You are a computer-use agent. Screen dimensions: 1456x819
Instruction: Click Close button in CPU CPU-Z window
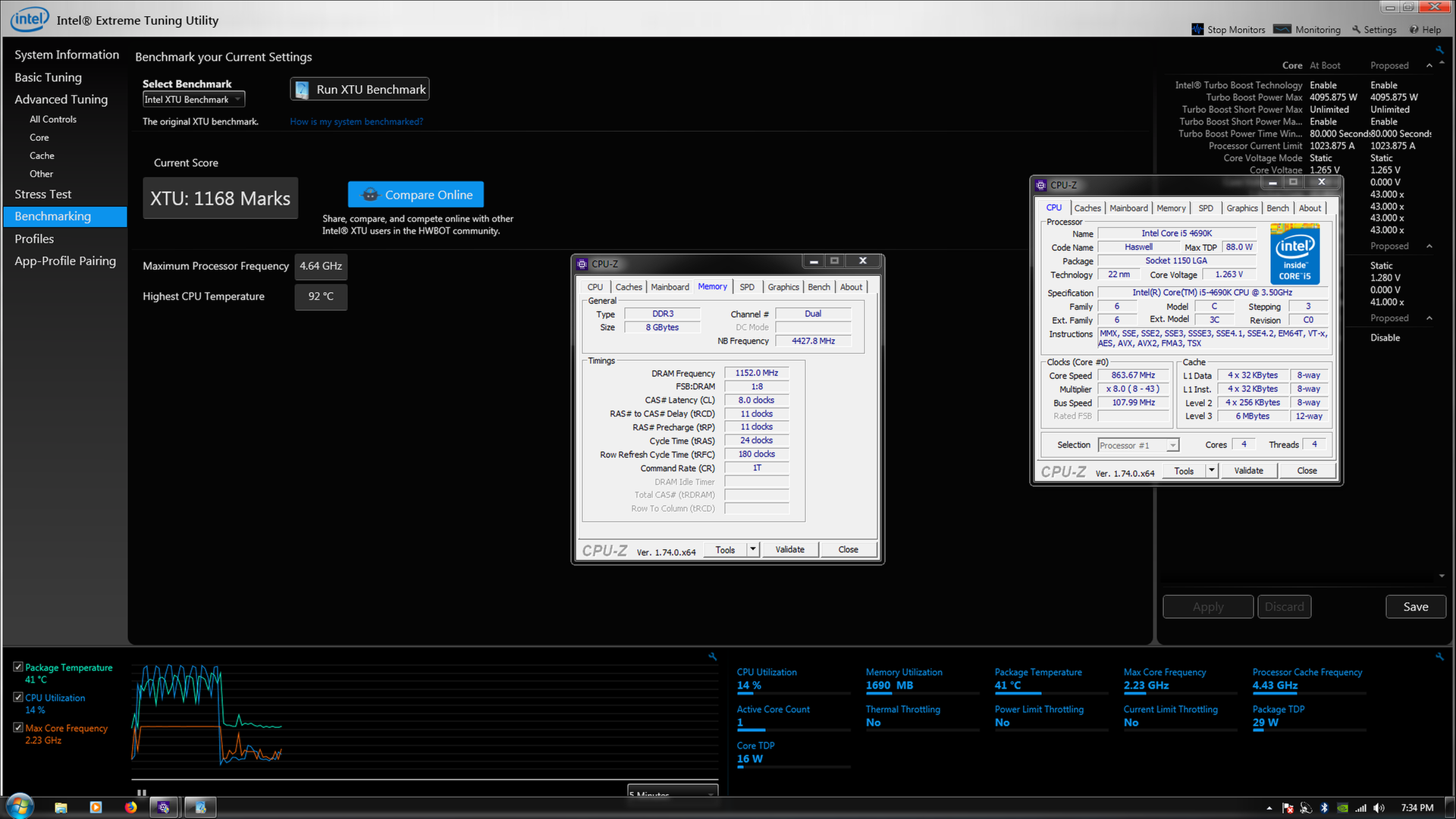point(1307,471)
